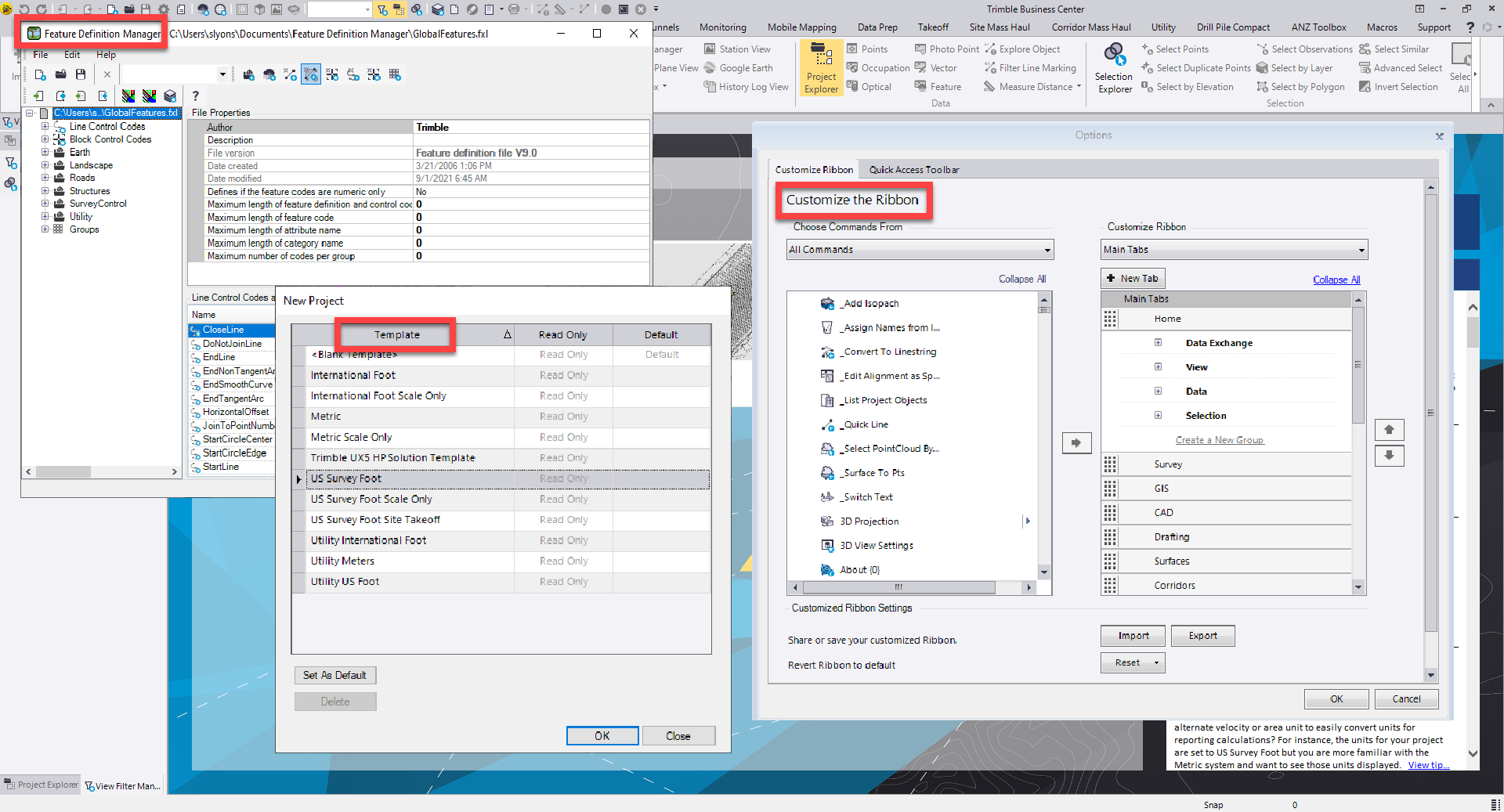Click the X delete icon in Feature Definition Manager
The image size is (1504, 812).
click(x=107, y=74)
